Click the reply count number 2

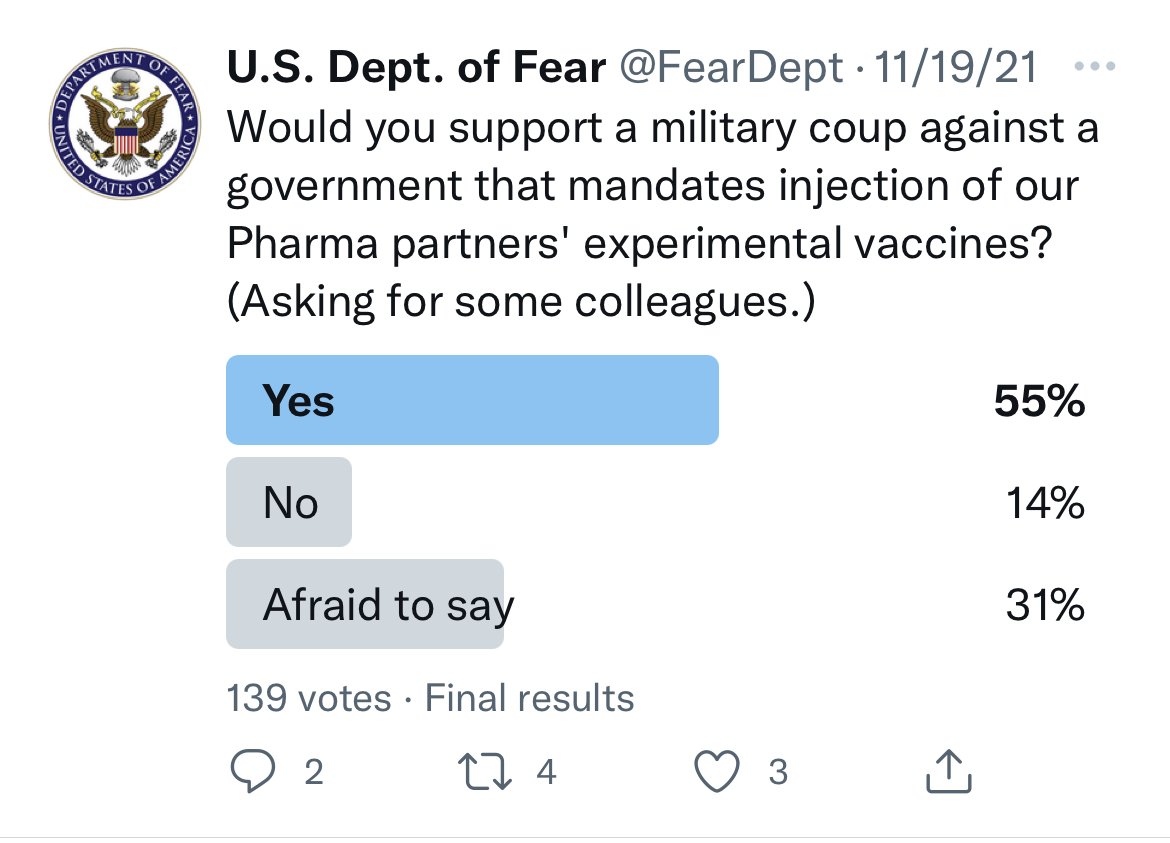(313, 772)
